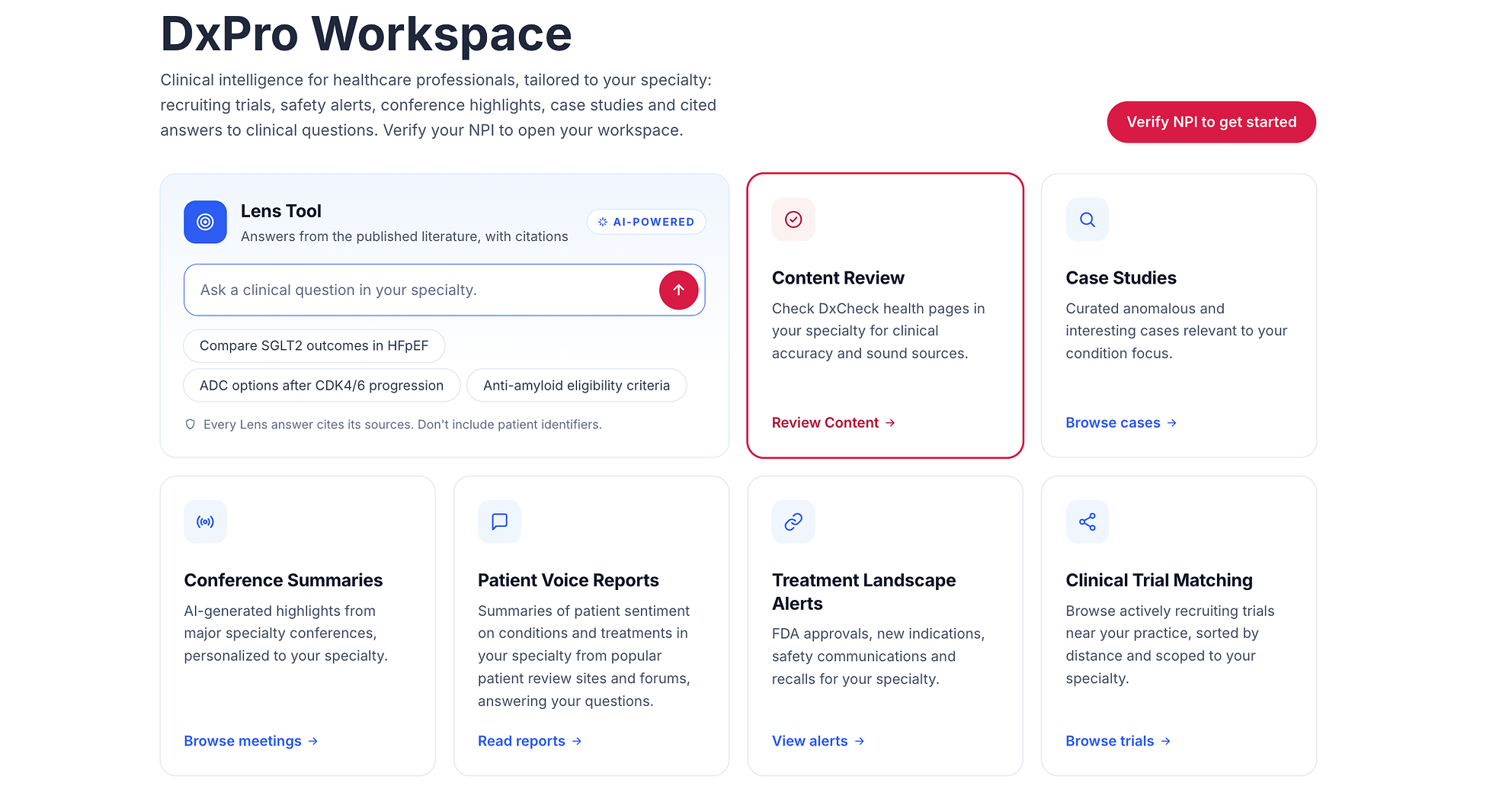
Task: Click the Case Studies card title
Action: click(x=1121, y=278)
